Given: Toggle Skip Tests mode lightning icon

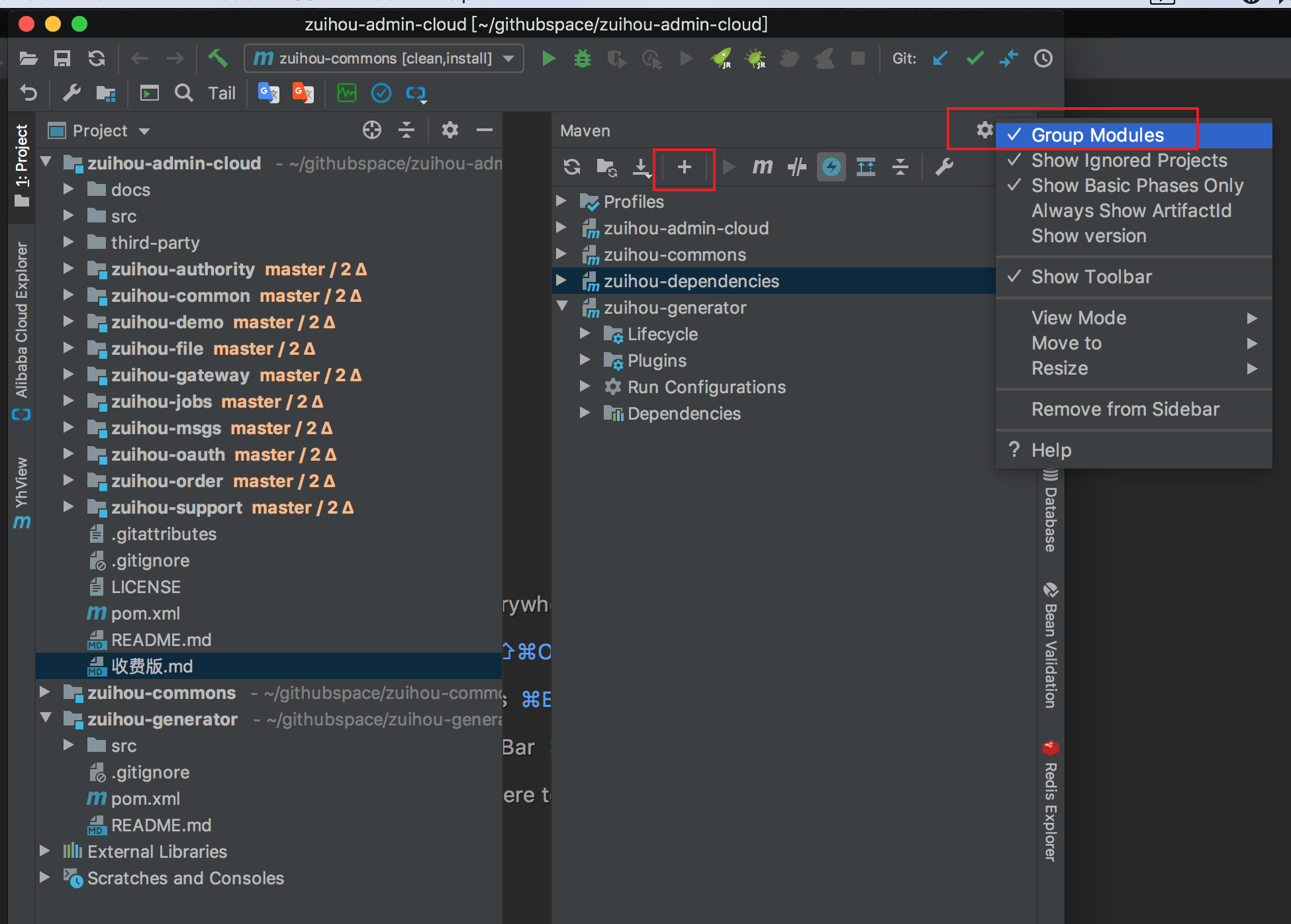Looking at the screenshot, I should [x=832, y=167].
